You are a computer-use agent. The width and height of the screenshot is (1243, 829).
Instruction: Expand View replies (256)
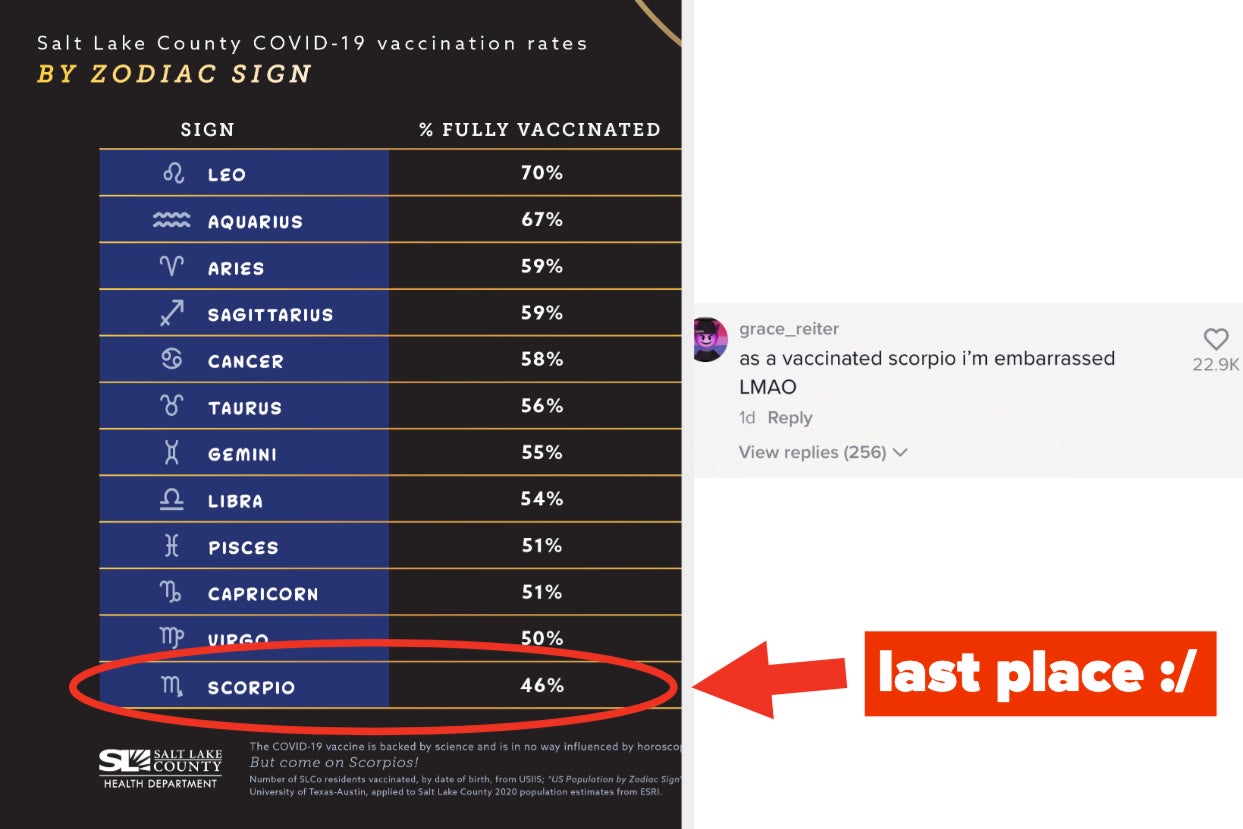(x=822, y=452)
